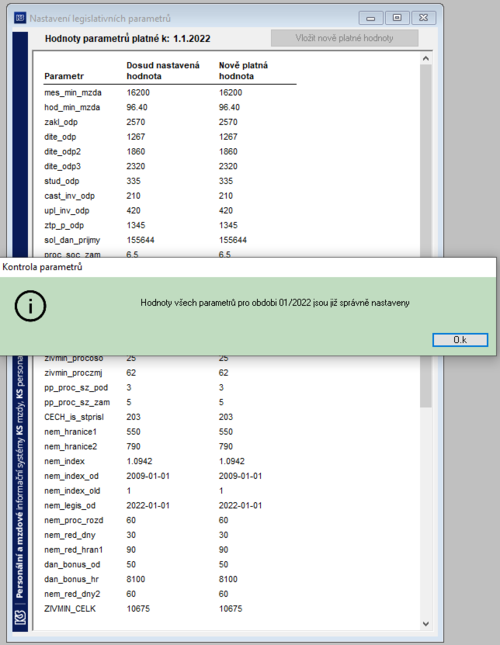Minimize the Nastavení legislativních parametrů window
This screenshot has width=500, height=645.
click(x=370, y=18)
